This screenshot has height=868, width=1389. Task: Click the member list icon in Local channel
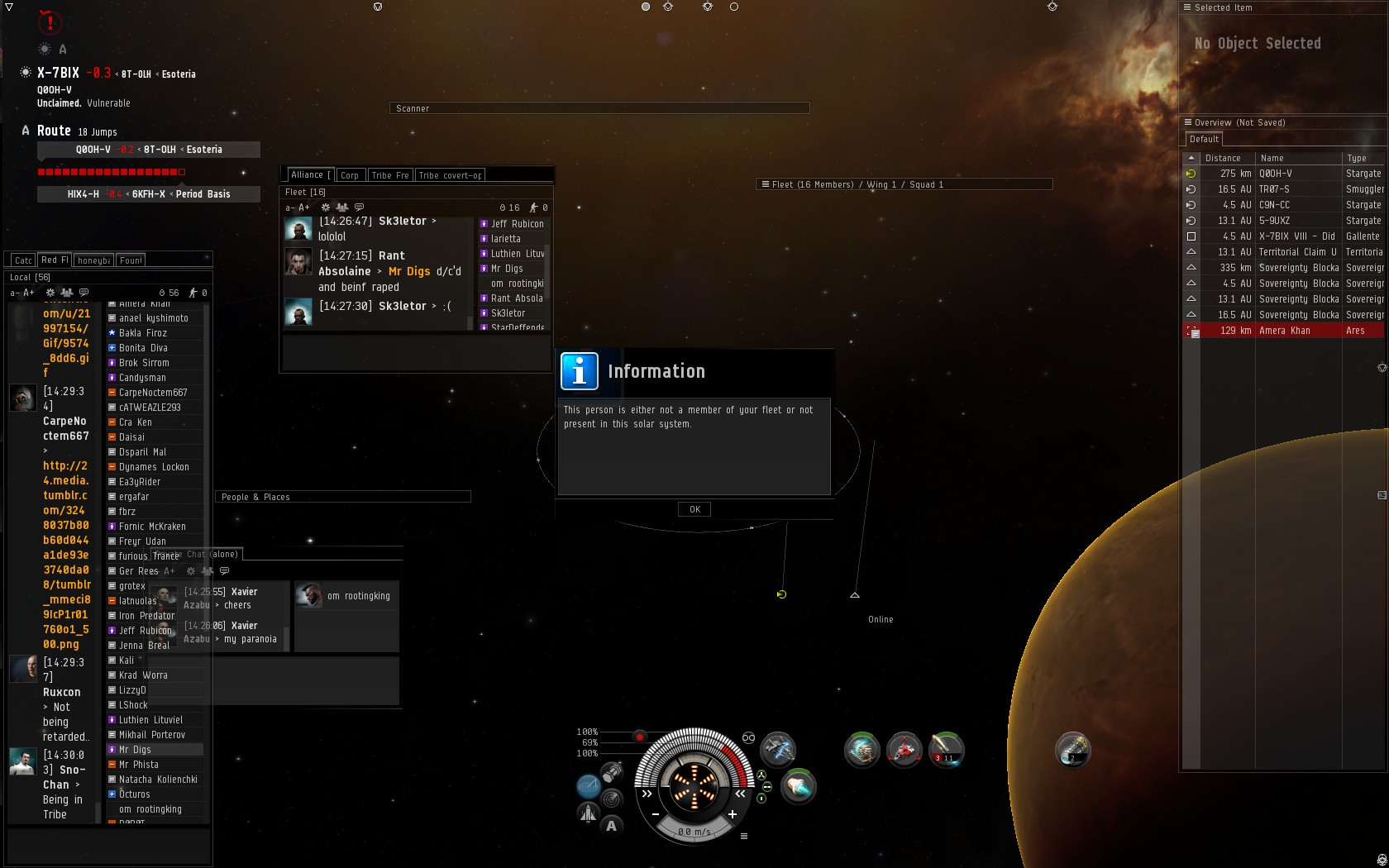66,293
